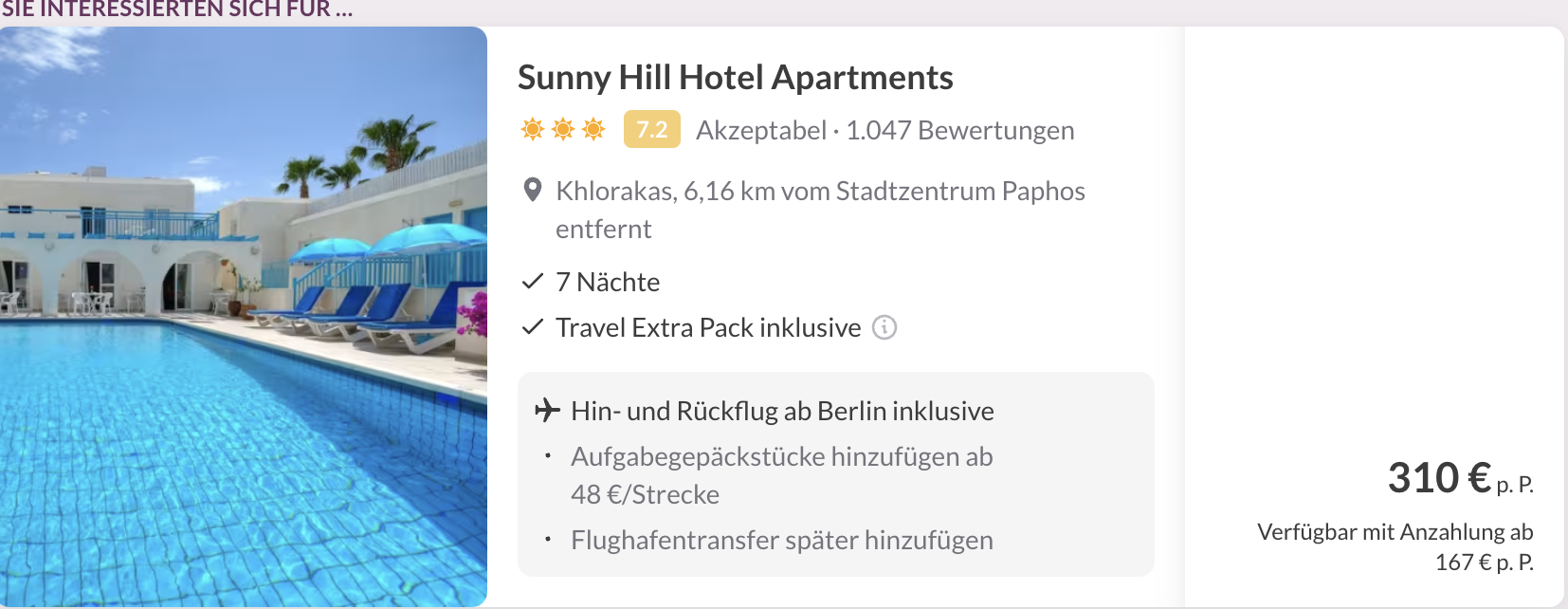This screenshot has width=1568, height=609.
Task: Click the third sun rating star
Action: (593, 129)
